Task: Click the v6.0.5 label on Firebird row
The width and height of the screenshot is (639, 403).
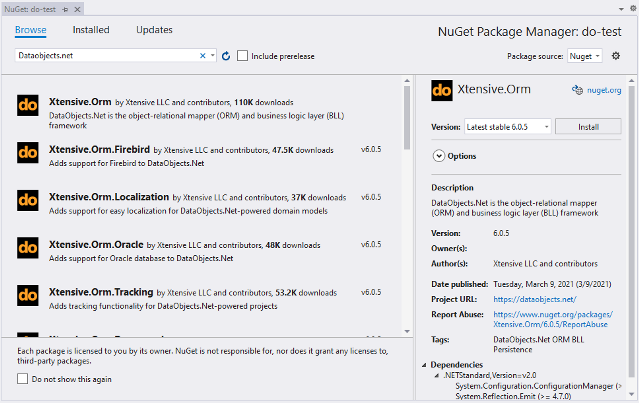Action: click(x=371, y=150)
